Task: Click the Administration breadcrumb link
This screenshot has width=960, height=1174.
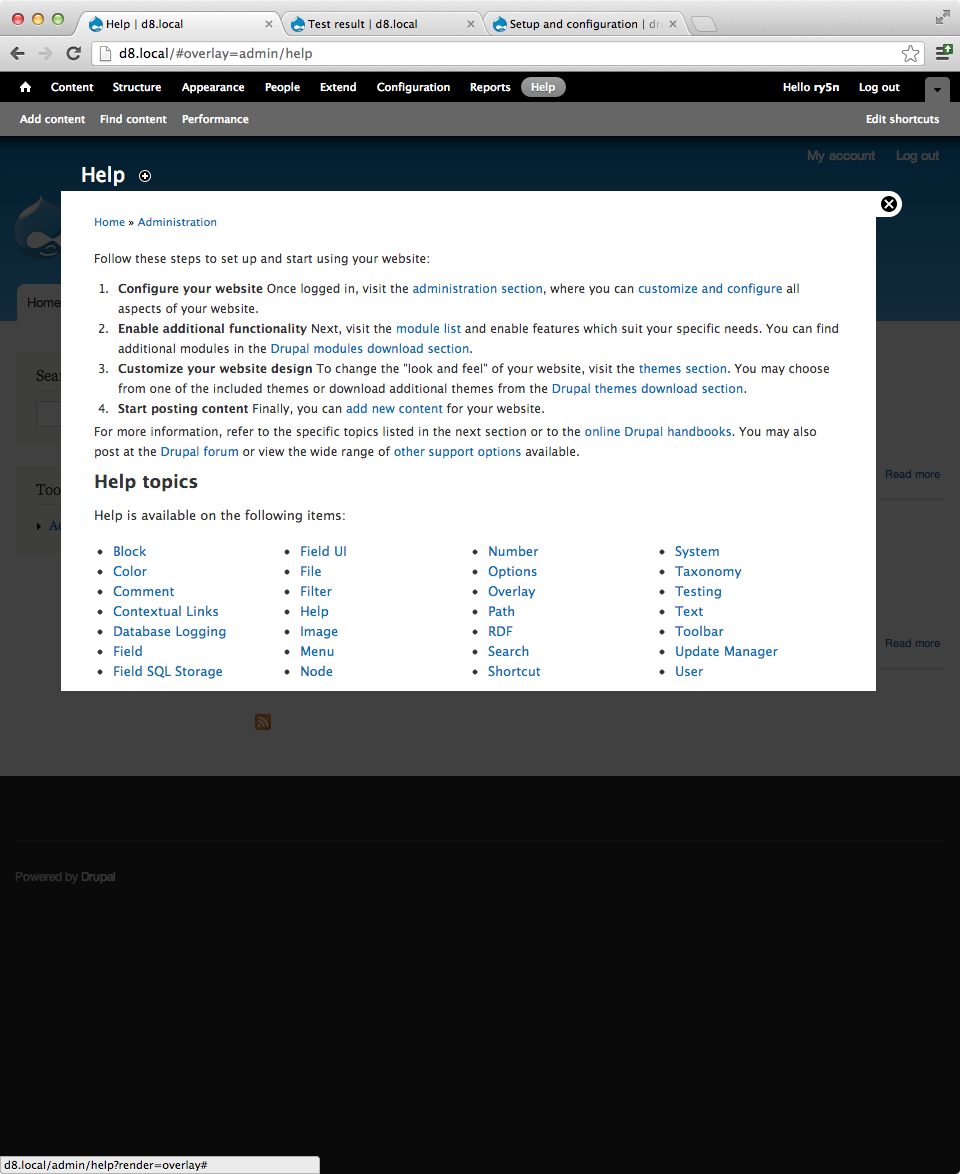Action: [177, 222]
